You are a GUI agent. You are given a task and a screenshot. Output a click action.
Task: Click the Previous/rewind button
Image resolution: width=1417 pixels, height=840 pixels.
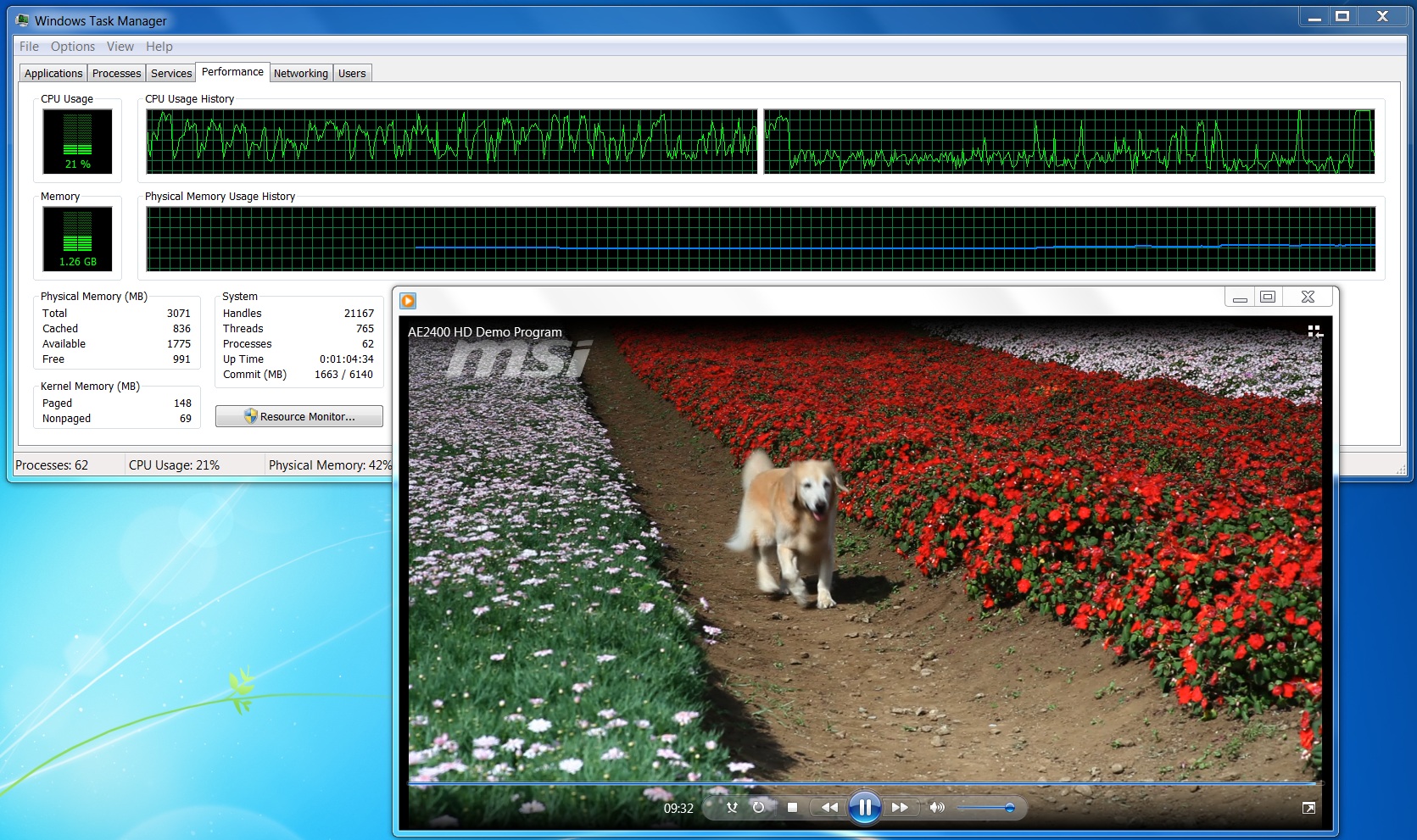tap(829, 808)
